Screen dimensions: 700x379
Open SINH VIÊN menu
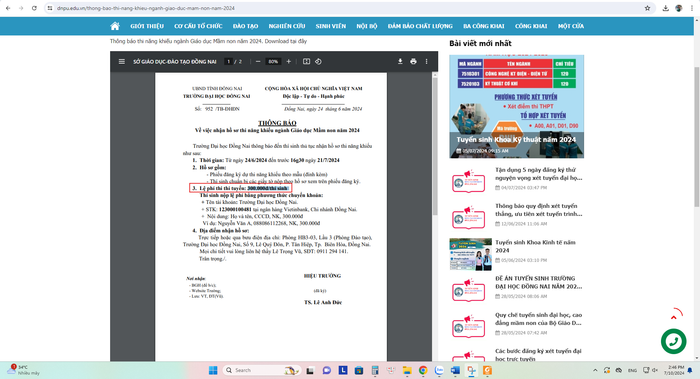coord(330,26)
